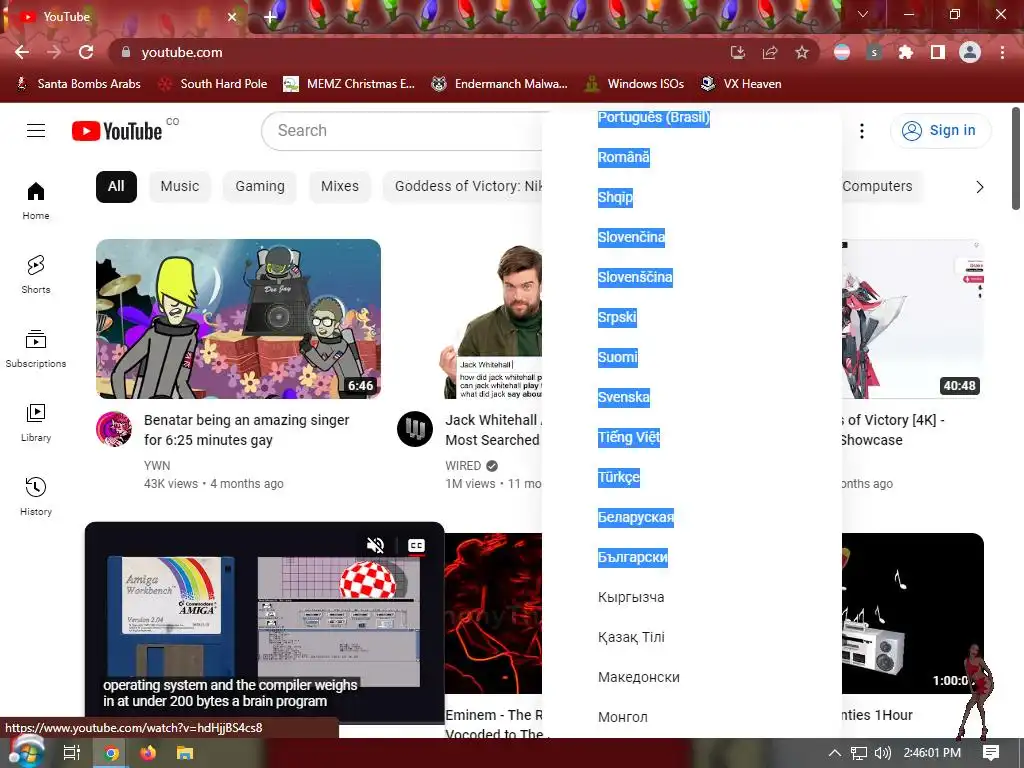The width and height of the screenshot is (1024, 768).
Task: Install app icon in address bar
Action: (738, 52)
